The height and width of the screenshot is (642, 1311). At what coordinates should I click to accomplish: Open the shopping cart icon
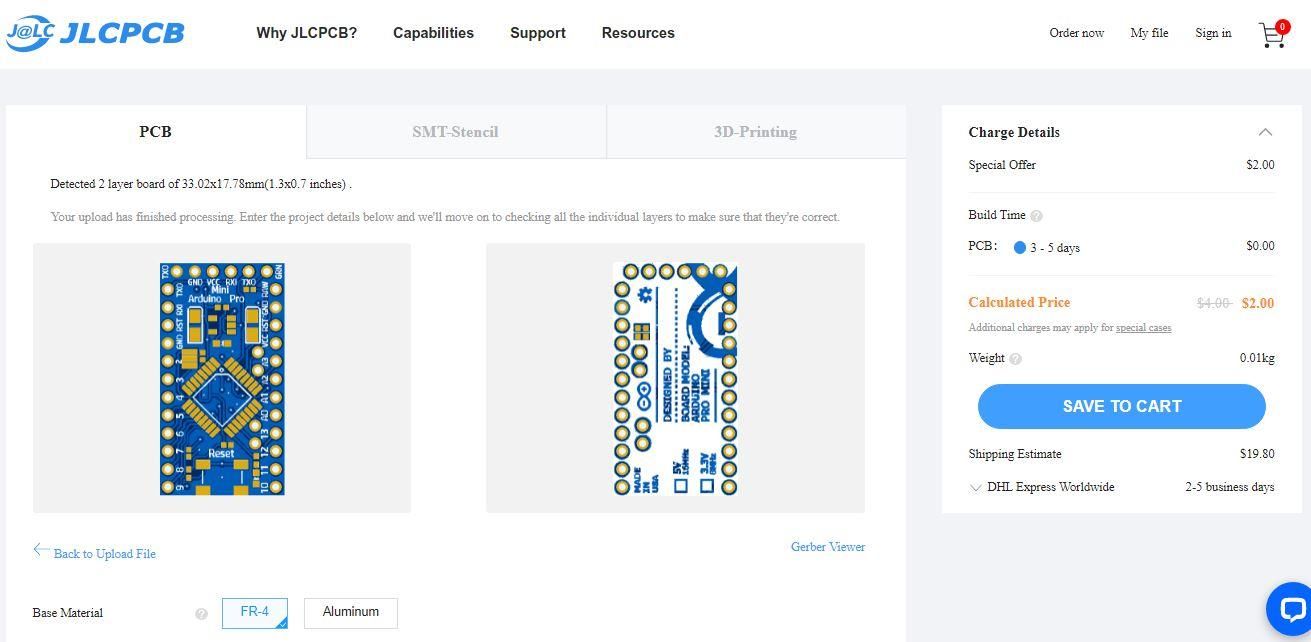1271,36
